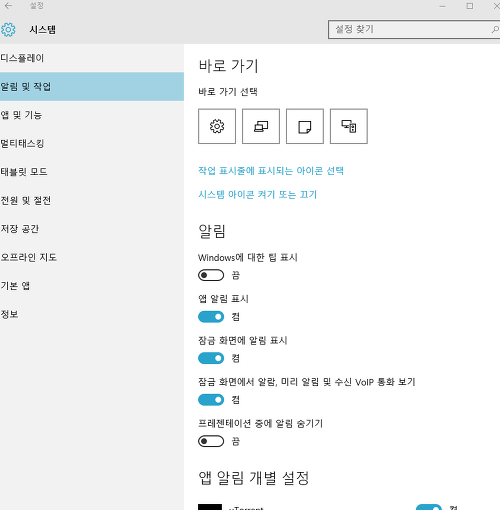Open the 정보 page
Viewport: 500px width, 510px height.
[x=92, y=314]
